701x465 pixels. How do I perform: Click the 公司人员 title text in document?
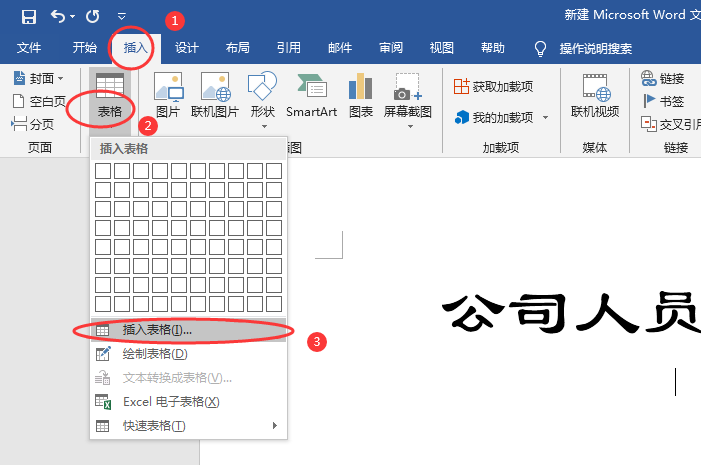coord(571,314)
